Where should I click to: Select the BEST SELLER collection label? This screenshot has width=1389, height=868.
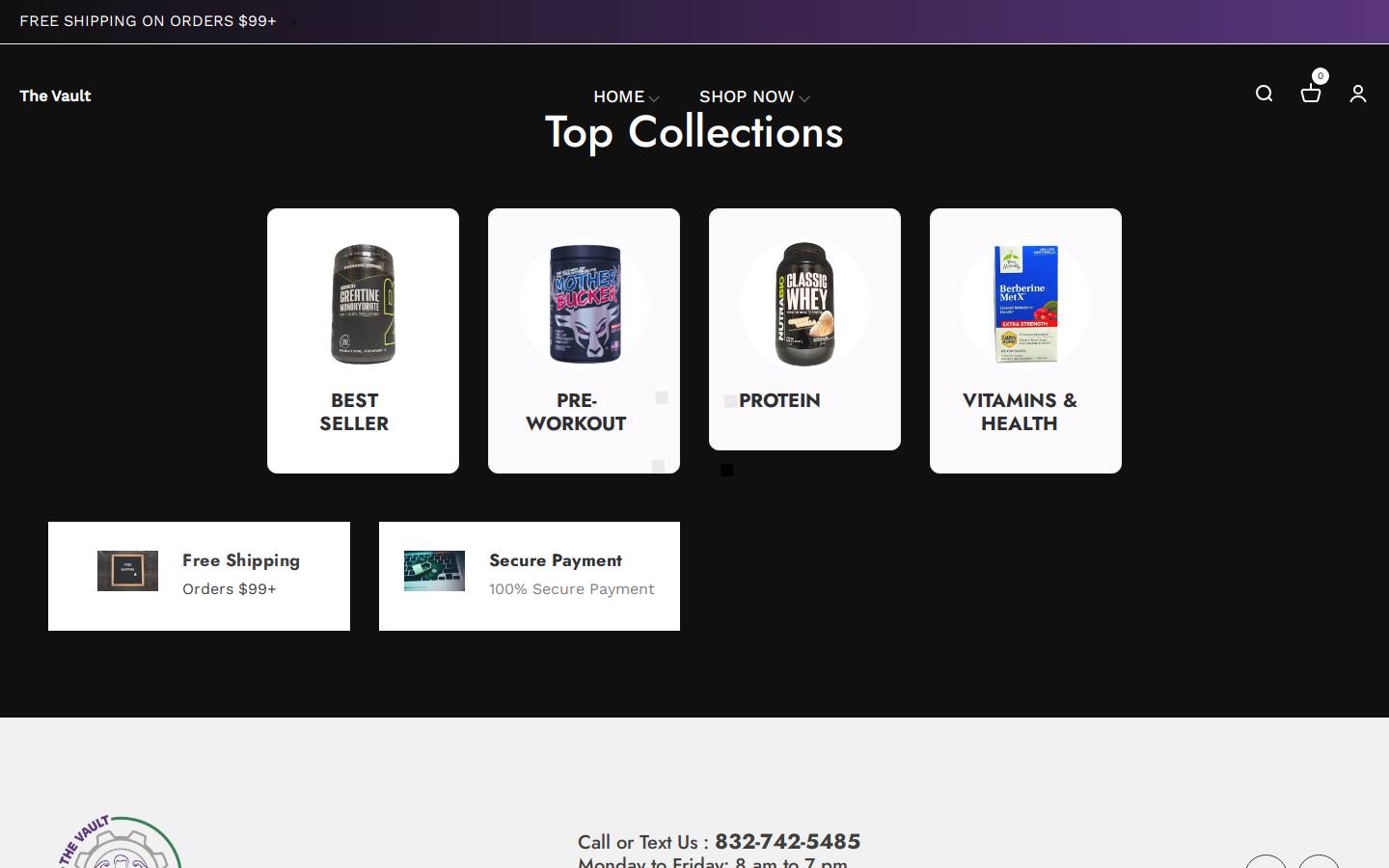point(354,412)
